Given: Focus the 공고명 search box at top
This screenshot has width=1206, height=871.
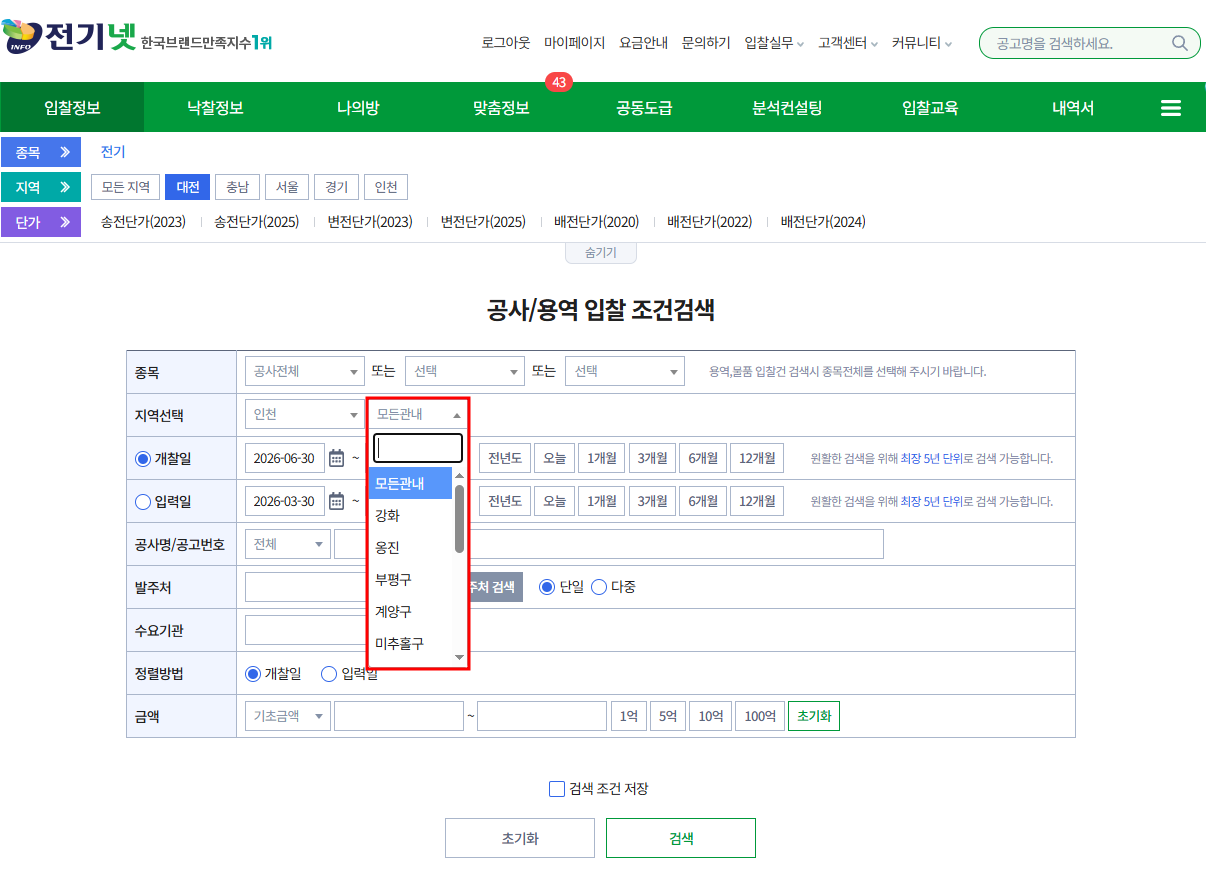Looking at the screenshot, I should click(1078, 43).
